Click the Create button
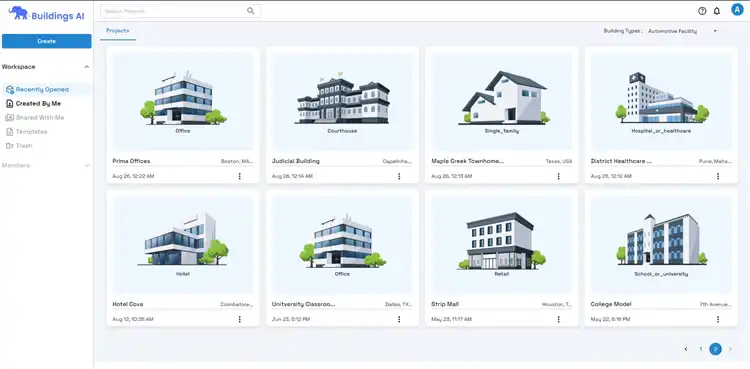This screenshot has width=750, height=369. [x=47, y=41]
